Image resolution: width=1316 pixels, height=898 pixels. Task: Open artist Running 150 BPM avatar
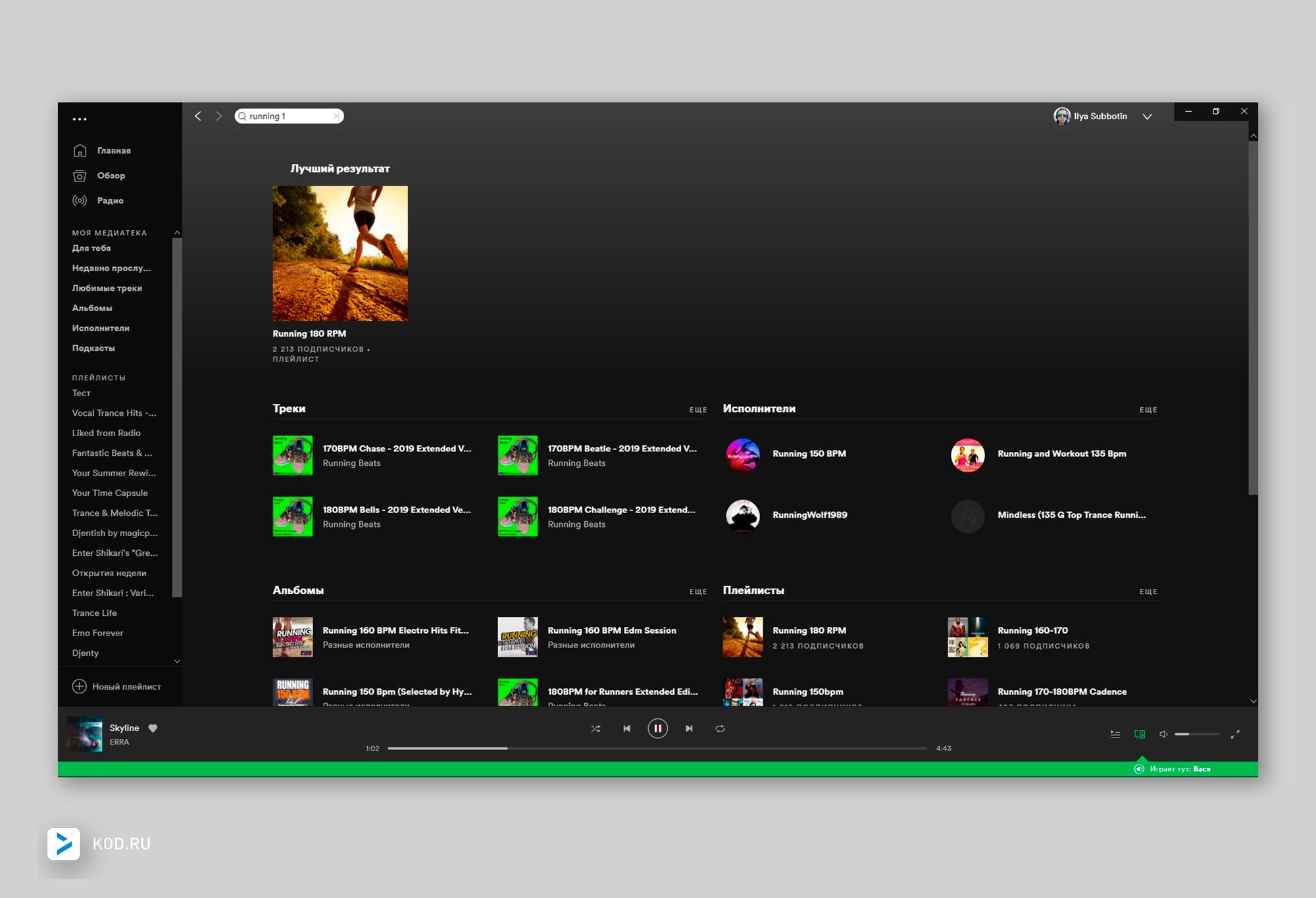743,455
